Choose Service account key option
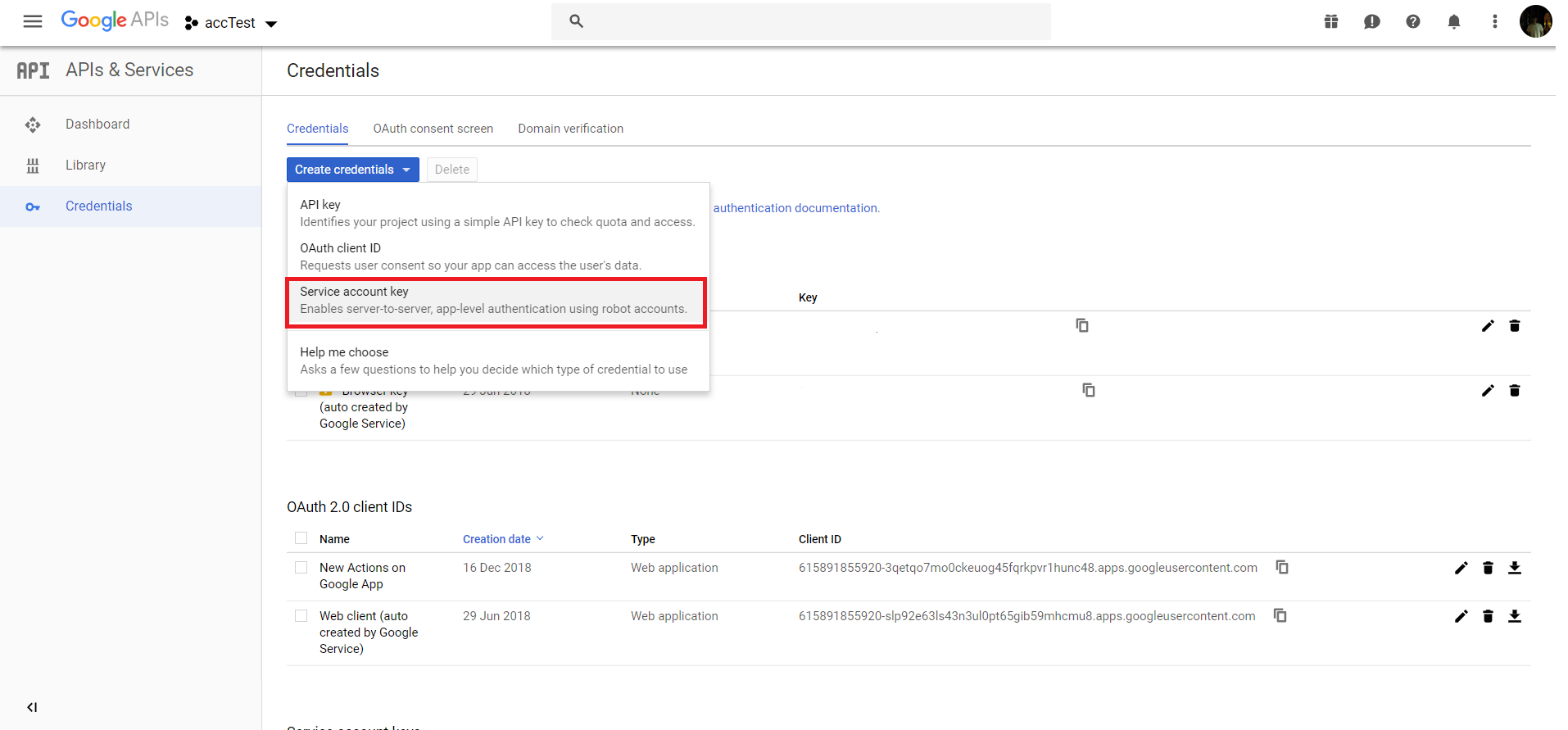Screen dimensions: 1568x730 tap(496, 301)
